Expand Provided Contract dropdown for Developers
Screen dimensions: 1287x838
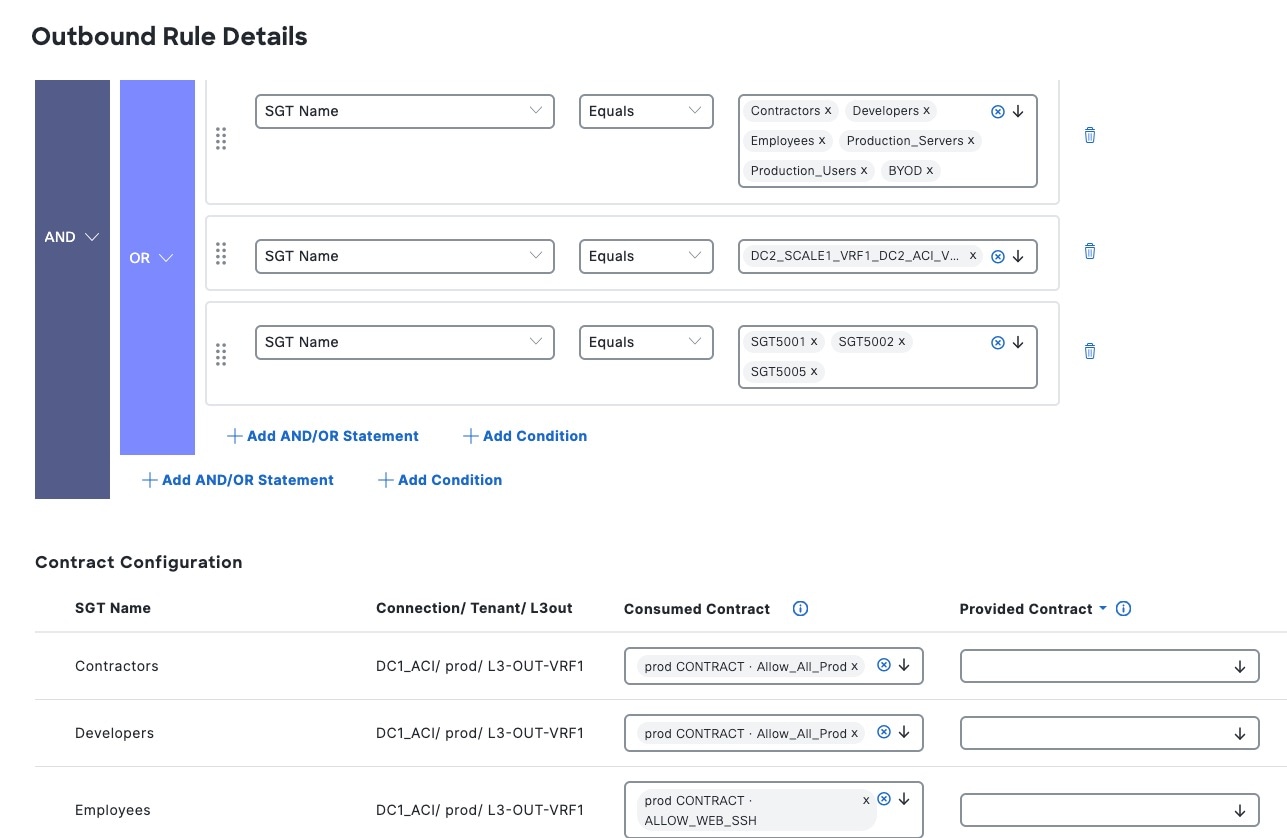click(1239, 734)
